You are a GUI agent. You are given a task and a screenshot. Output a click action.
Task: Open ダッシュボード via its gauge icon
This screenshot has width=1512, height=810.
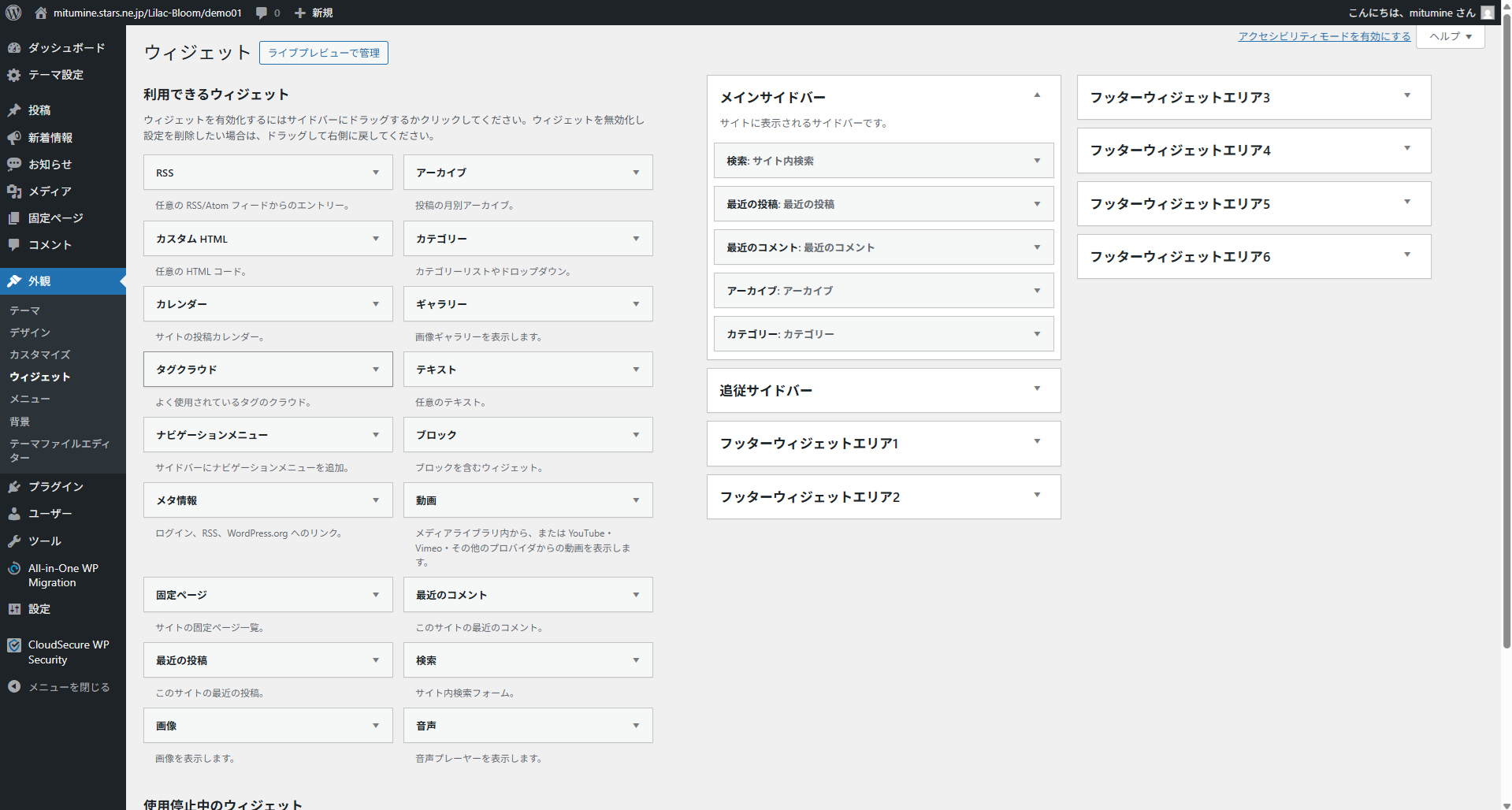click(14, 48)
